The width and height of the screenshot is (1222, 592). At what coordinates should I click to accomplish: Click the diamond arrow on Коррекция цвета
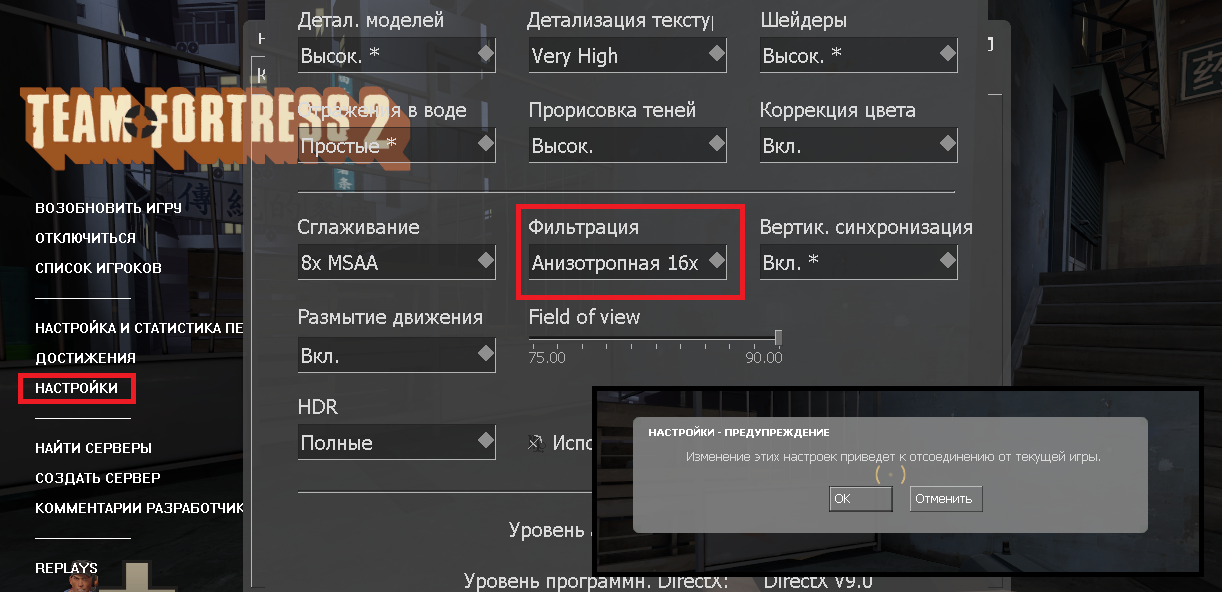(x=947, y=144)
